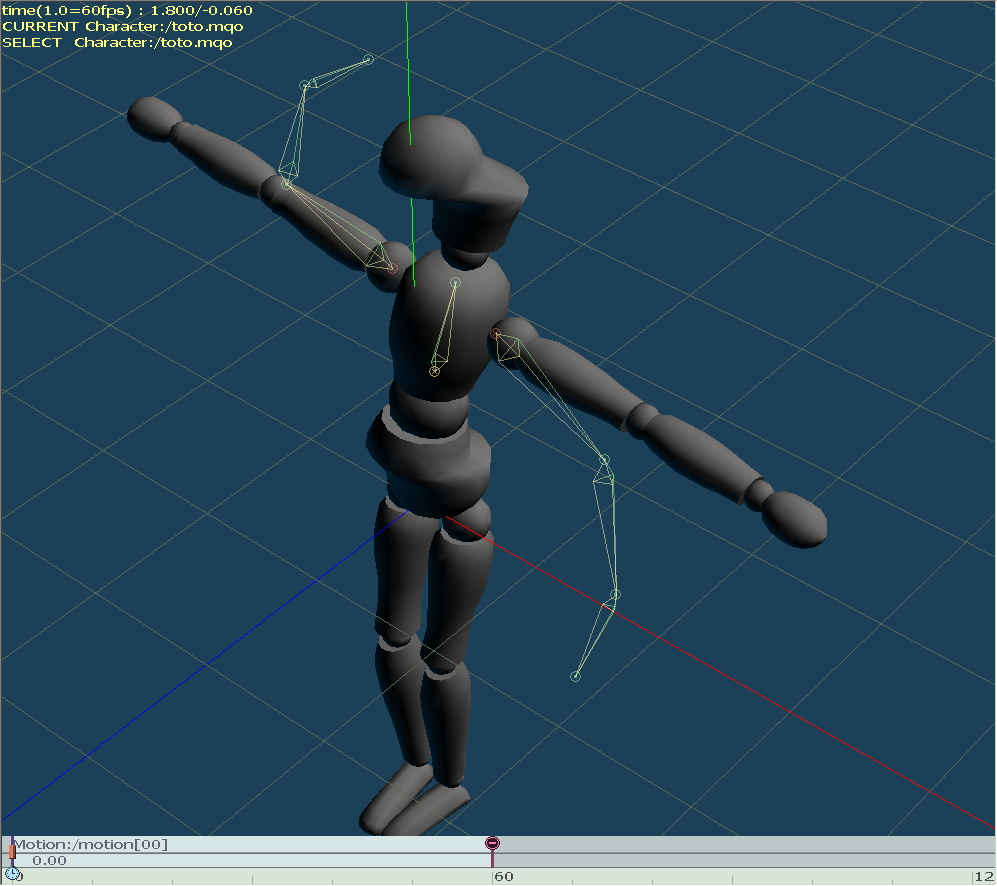Select the orange keyframe marker at timeline start
997x886 pixels.
pyautogui.click(x=12, y=851)
